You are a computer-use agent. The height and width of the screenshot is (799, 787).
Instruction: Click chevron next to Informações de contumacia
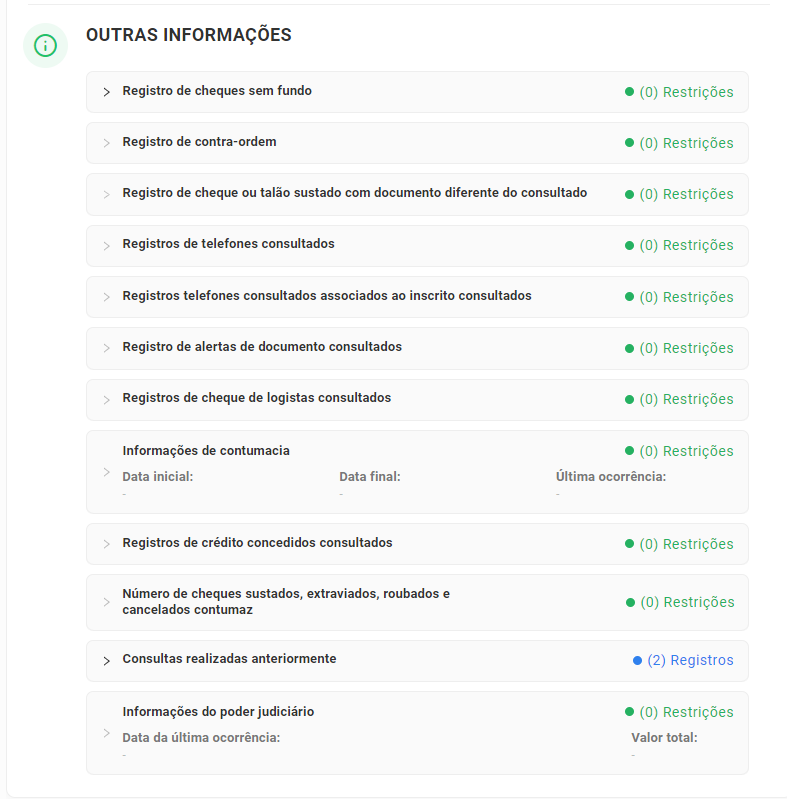point(107,471)
